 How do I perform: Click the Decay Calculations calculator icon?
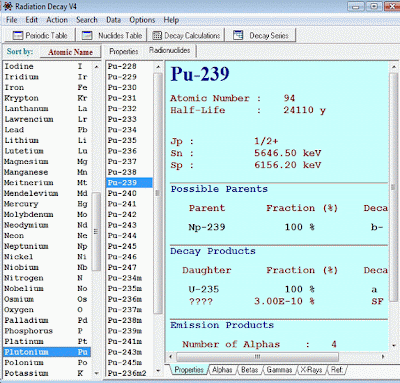157,35
